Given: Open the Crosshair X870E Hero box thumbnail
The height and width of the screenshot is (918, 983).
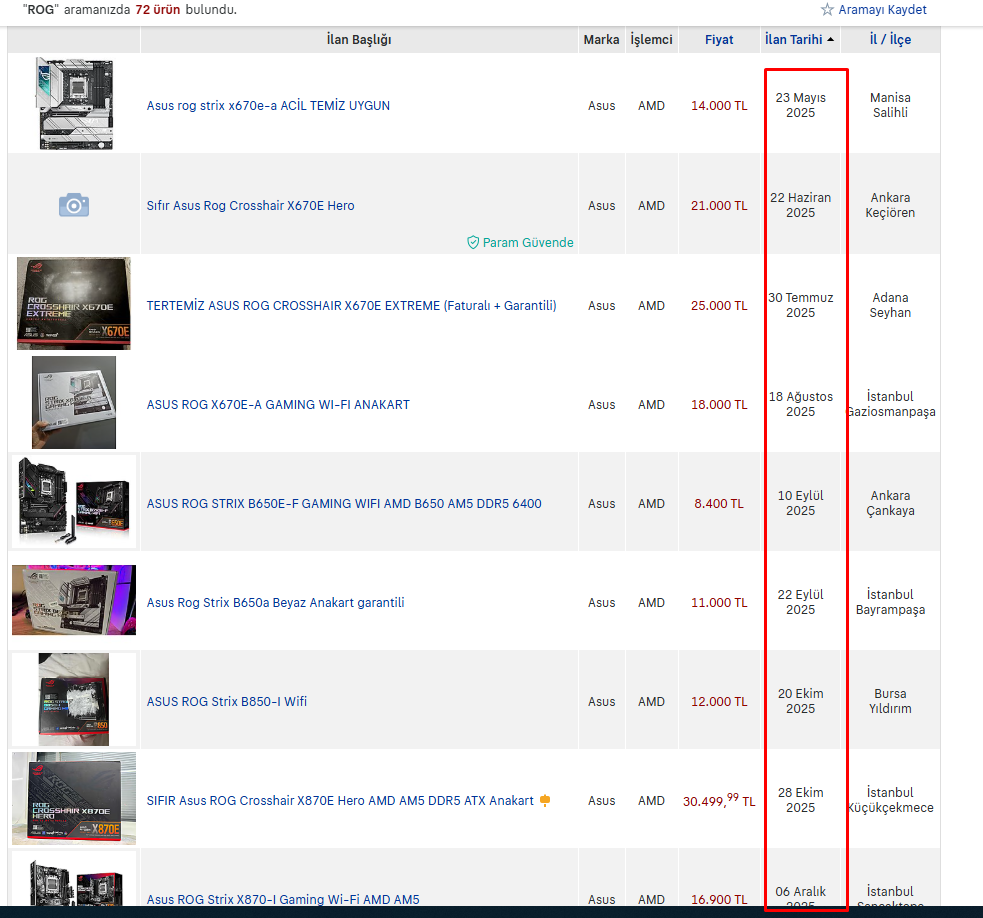Looking at the screenshot, I should coord(74,798).
